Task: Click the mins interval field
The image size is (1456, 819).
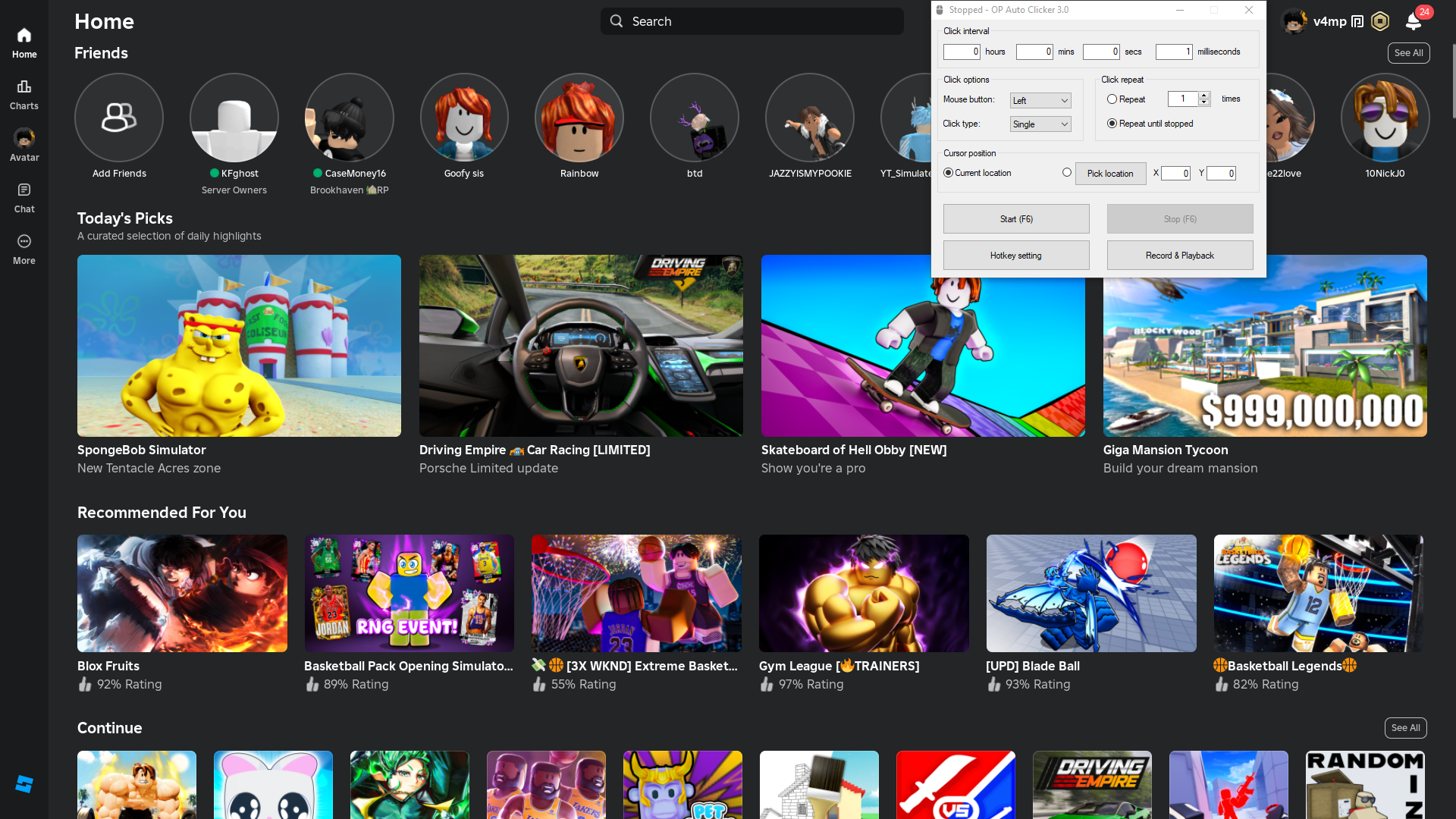Action: pyautogui.click(x=1034, y=52)
